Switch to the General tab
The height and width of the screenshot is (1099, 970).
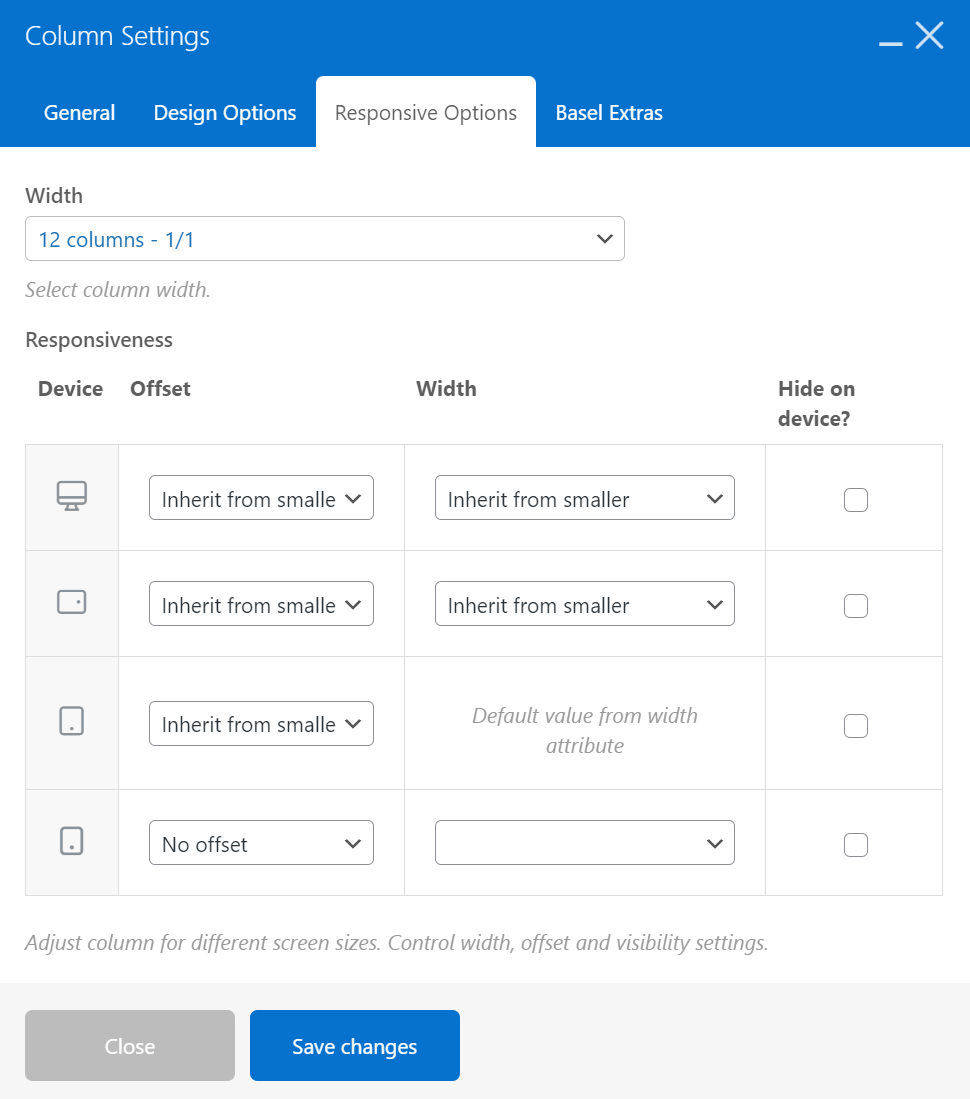pyautogui.click(x=80, y=113)
